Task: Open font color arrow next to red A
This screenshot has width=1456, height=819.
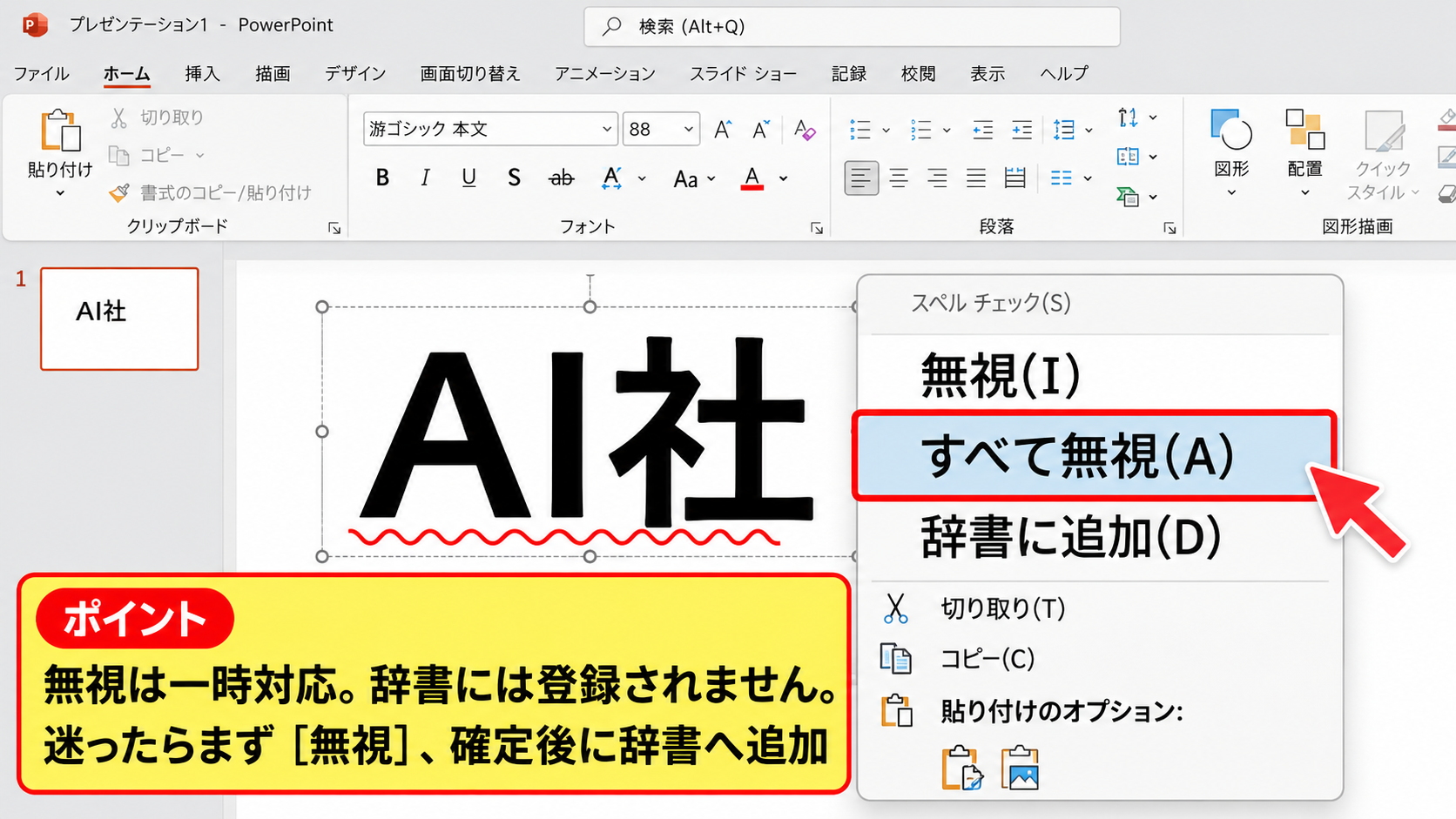Action: 784,179
